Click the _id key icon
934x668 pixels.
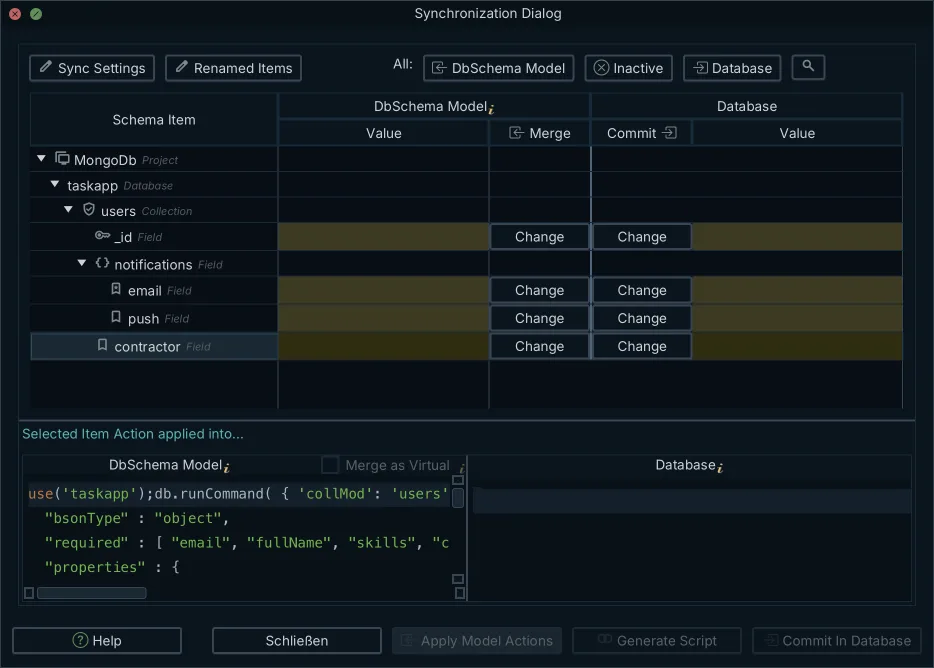[x=102, y=235]
